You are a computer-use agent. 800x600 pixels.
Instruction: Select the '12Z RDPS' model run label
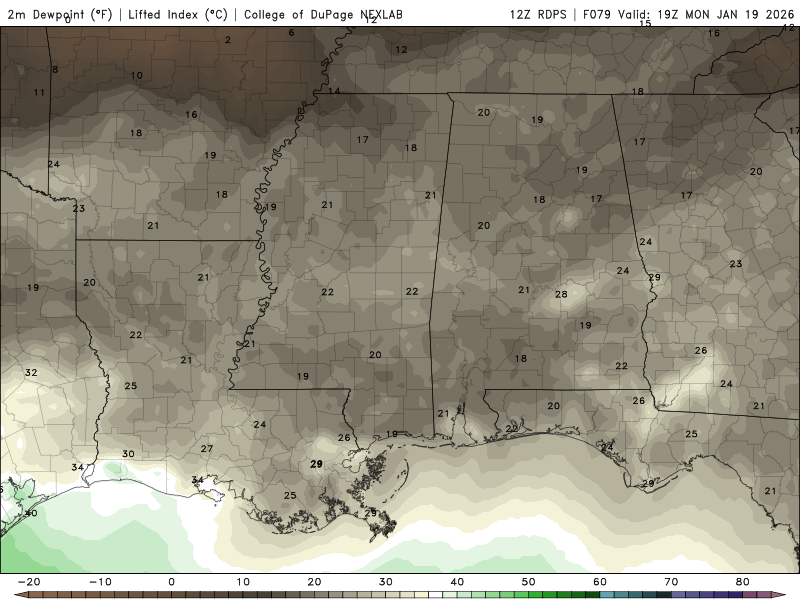[x=538, y=14]
